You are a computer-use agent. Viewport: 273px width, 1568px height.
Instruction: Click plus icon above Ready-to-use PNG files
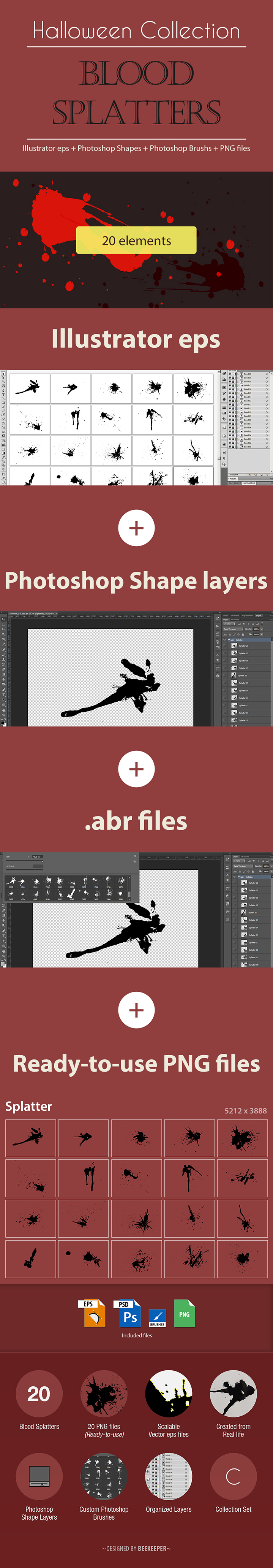pyautogui.click(x=136, y=1010)
